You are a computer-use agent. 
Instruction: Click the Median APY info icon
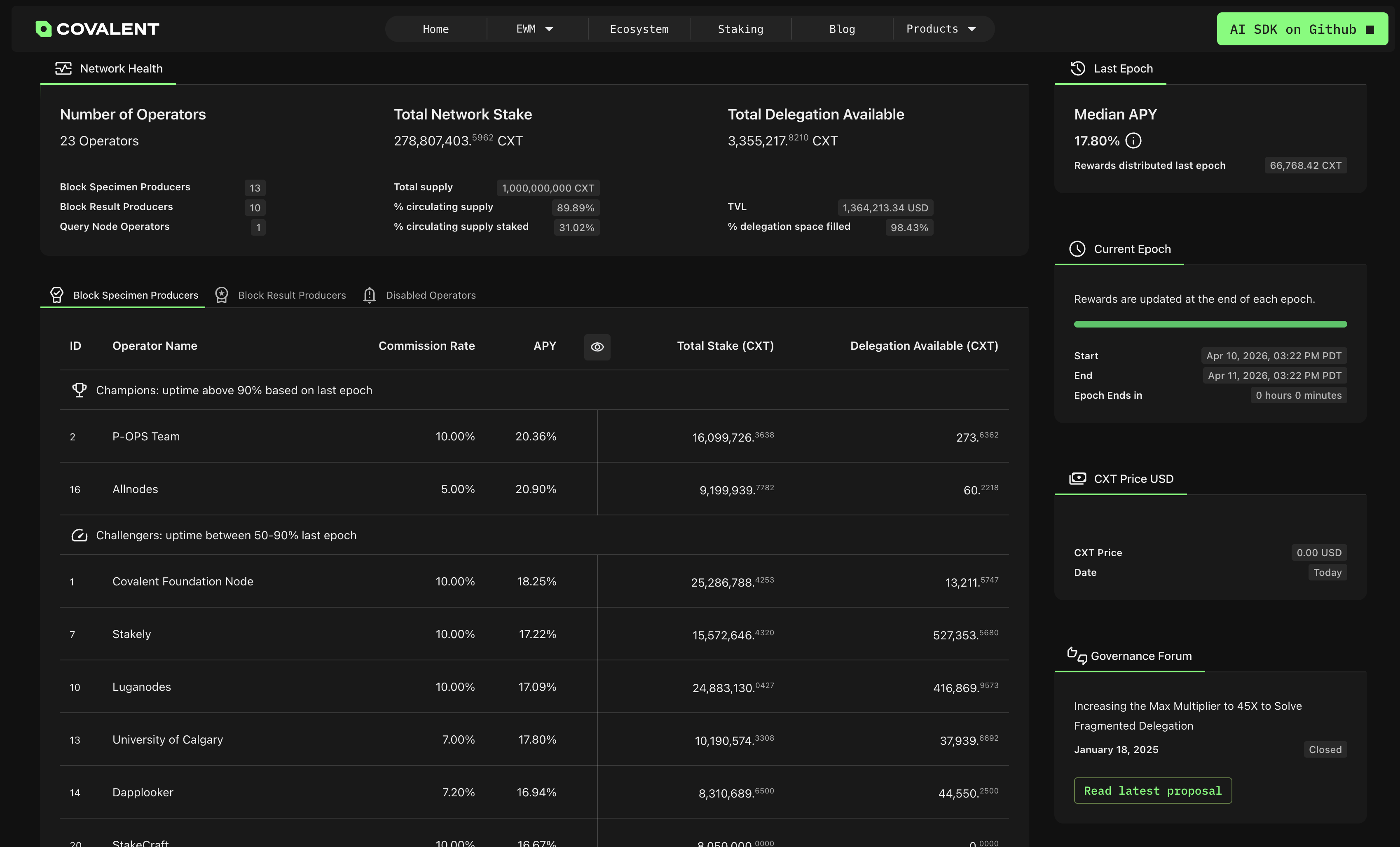pos(1133,141)
